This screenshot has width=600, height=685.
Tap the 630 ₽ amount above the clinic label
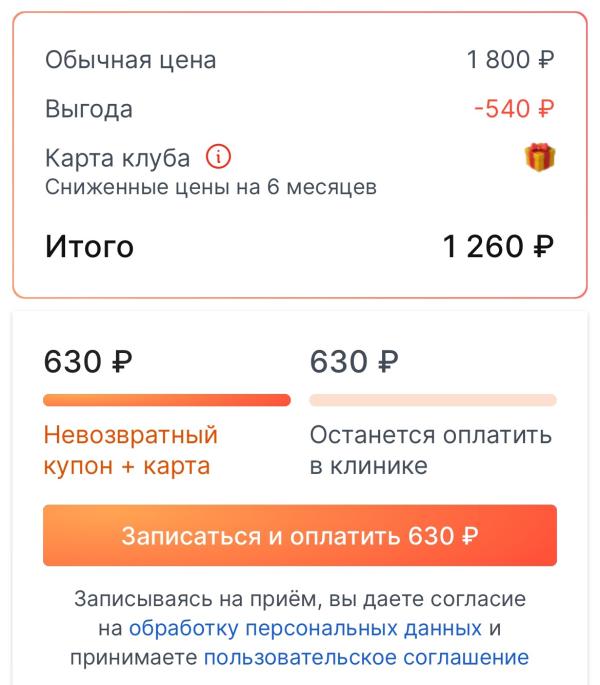tap(354, 362)
